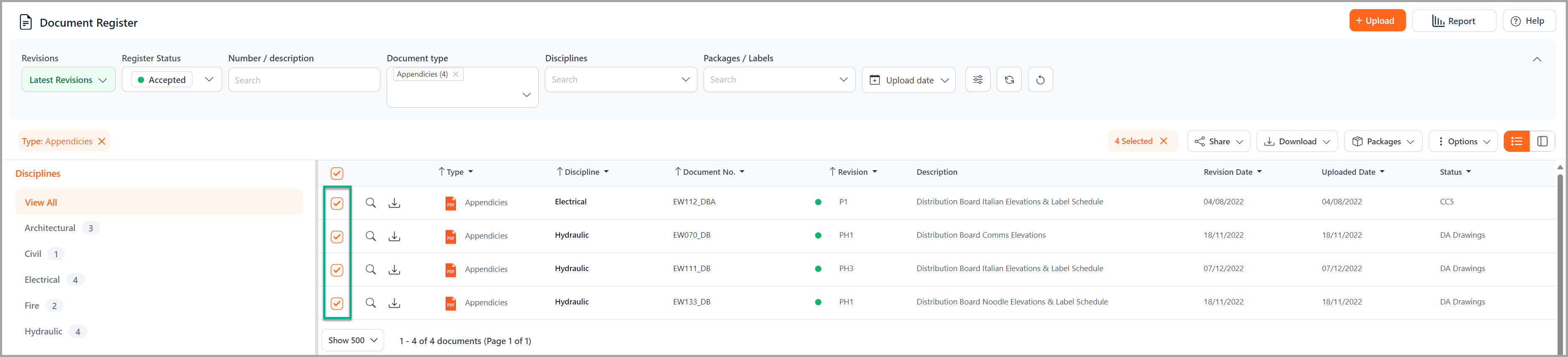The image size is (1568, 357).
Task: Click the refresh sync icon button
Action: 1008,80
